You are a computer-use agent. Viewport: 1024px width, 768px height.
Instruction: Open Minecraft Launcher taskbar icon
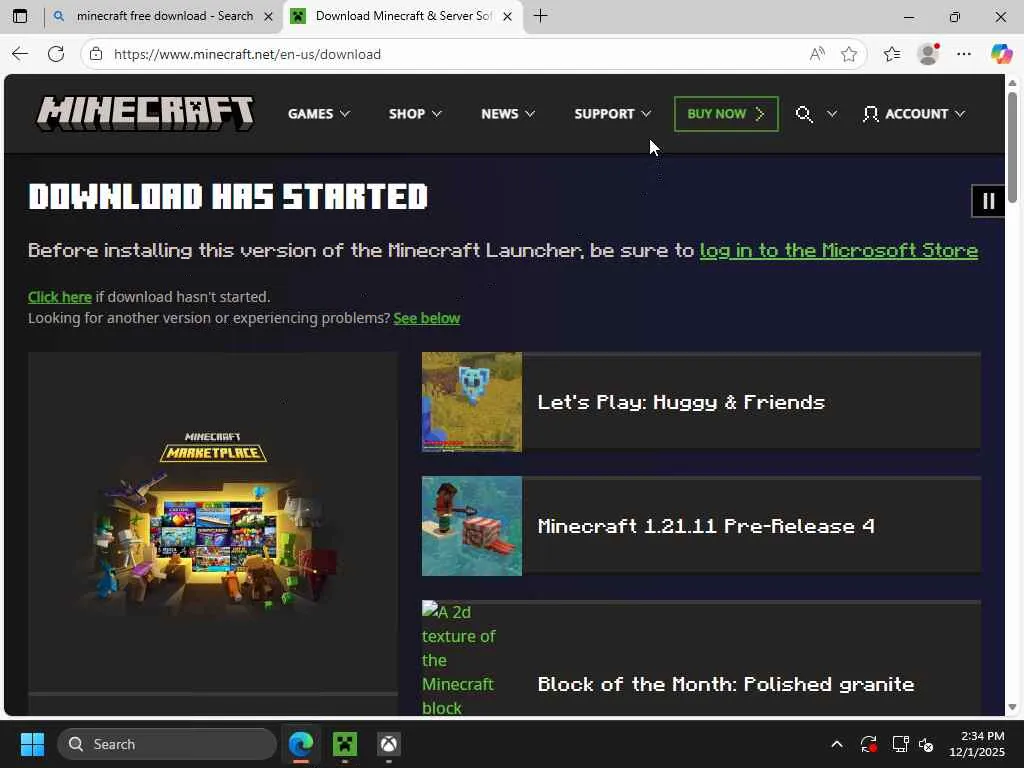tap(345, 744)
